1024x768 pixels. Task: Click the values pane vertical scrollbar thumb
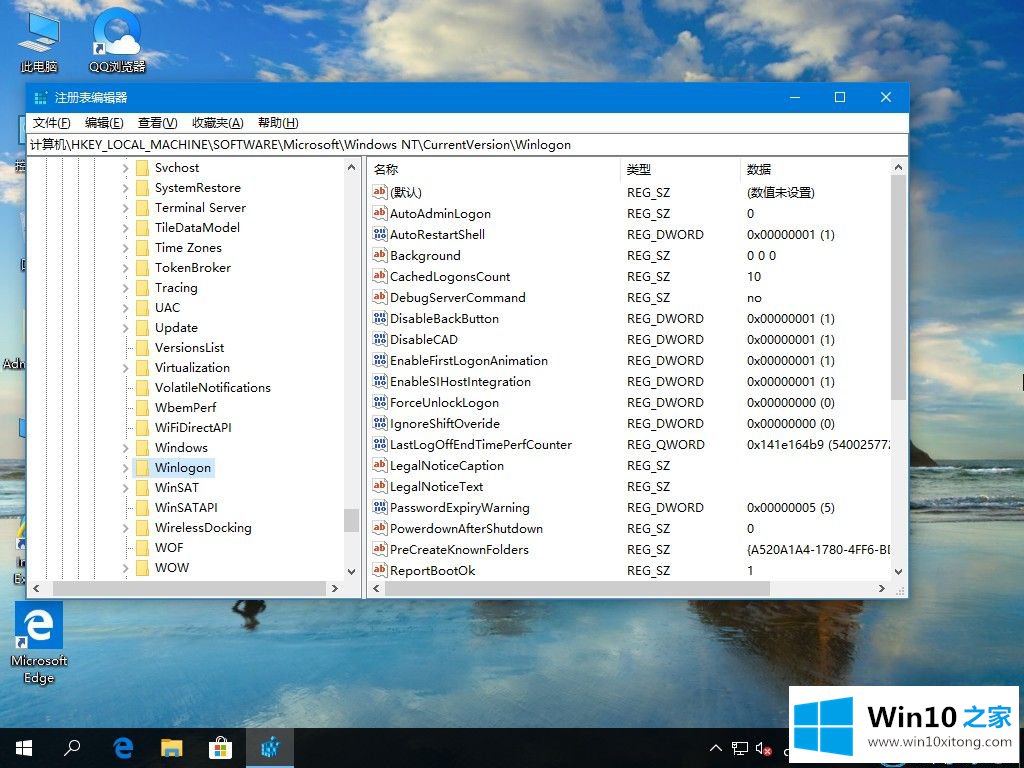(x=899, y=287)
